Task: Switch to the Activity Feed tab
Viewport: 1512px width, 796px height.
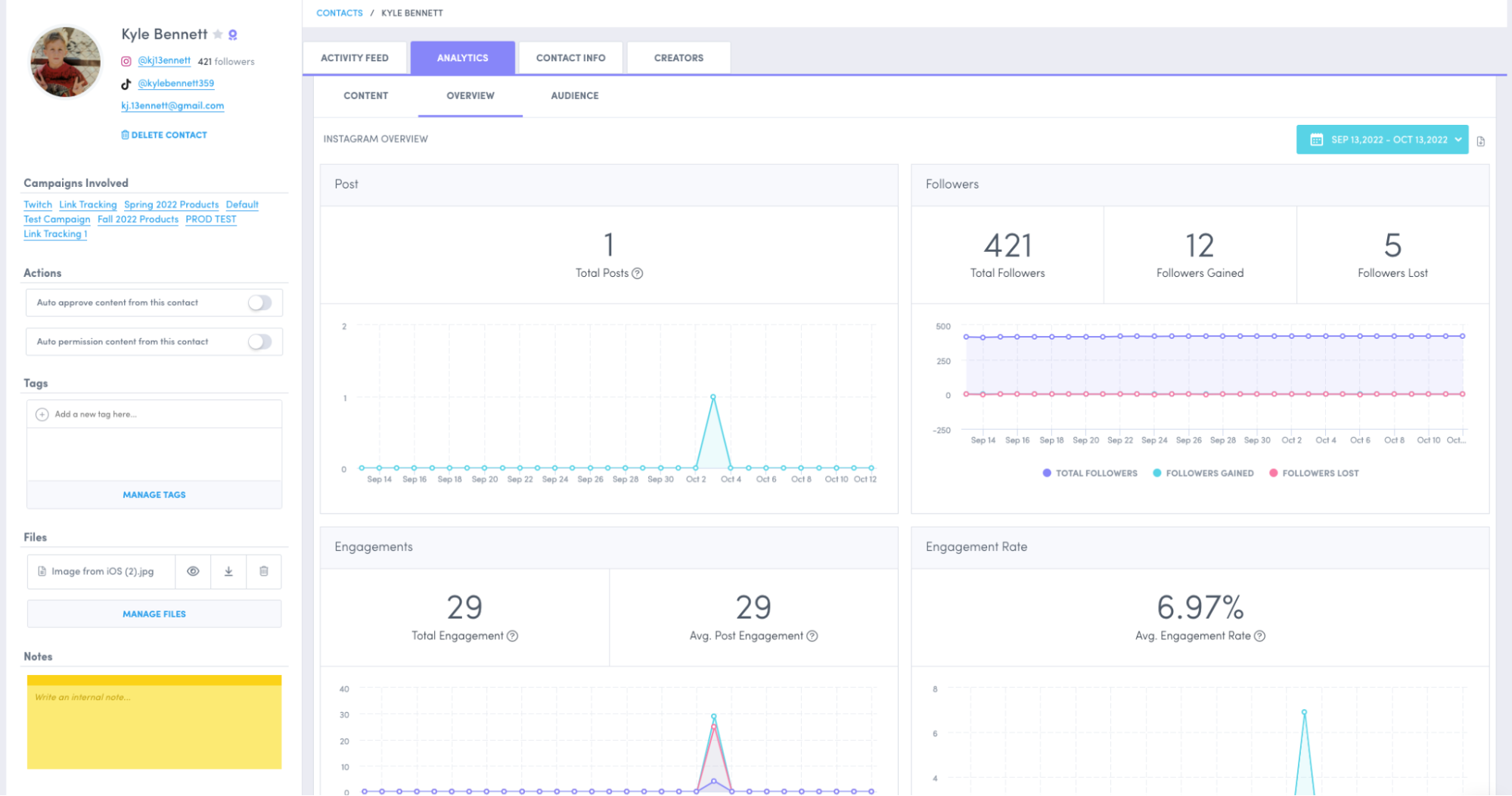Action: coord(355,58)
